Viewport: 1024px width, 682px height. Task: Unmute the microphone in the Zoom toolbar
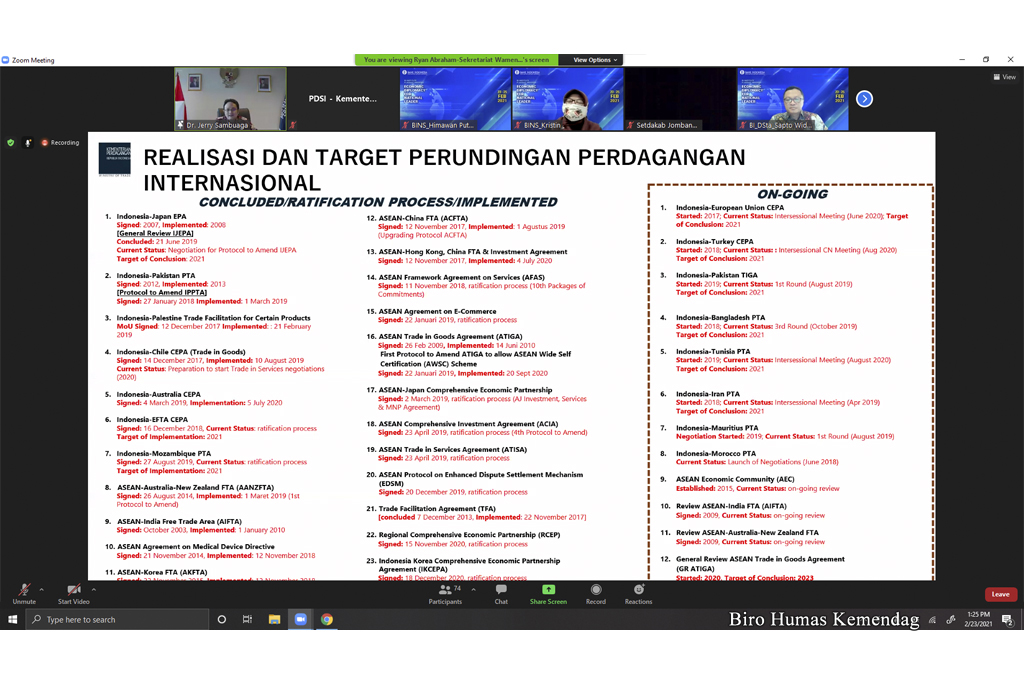click(24, 594)
